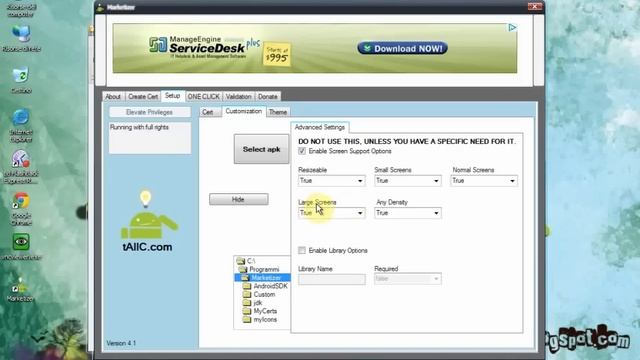Click Download NOW! on the banner ad
Screen dimensions: 640x360
click(x=402, y=49)
